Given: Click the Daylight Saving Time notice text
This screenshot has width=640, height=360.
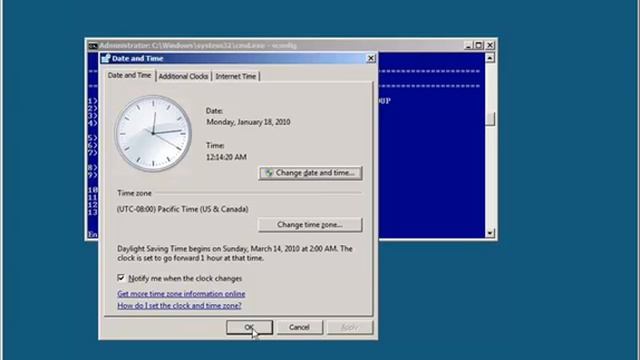Looking at the screenshot, I should (x=235, y=253).
